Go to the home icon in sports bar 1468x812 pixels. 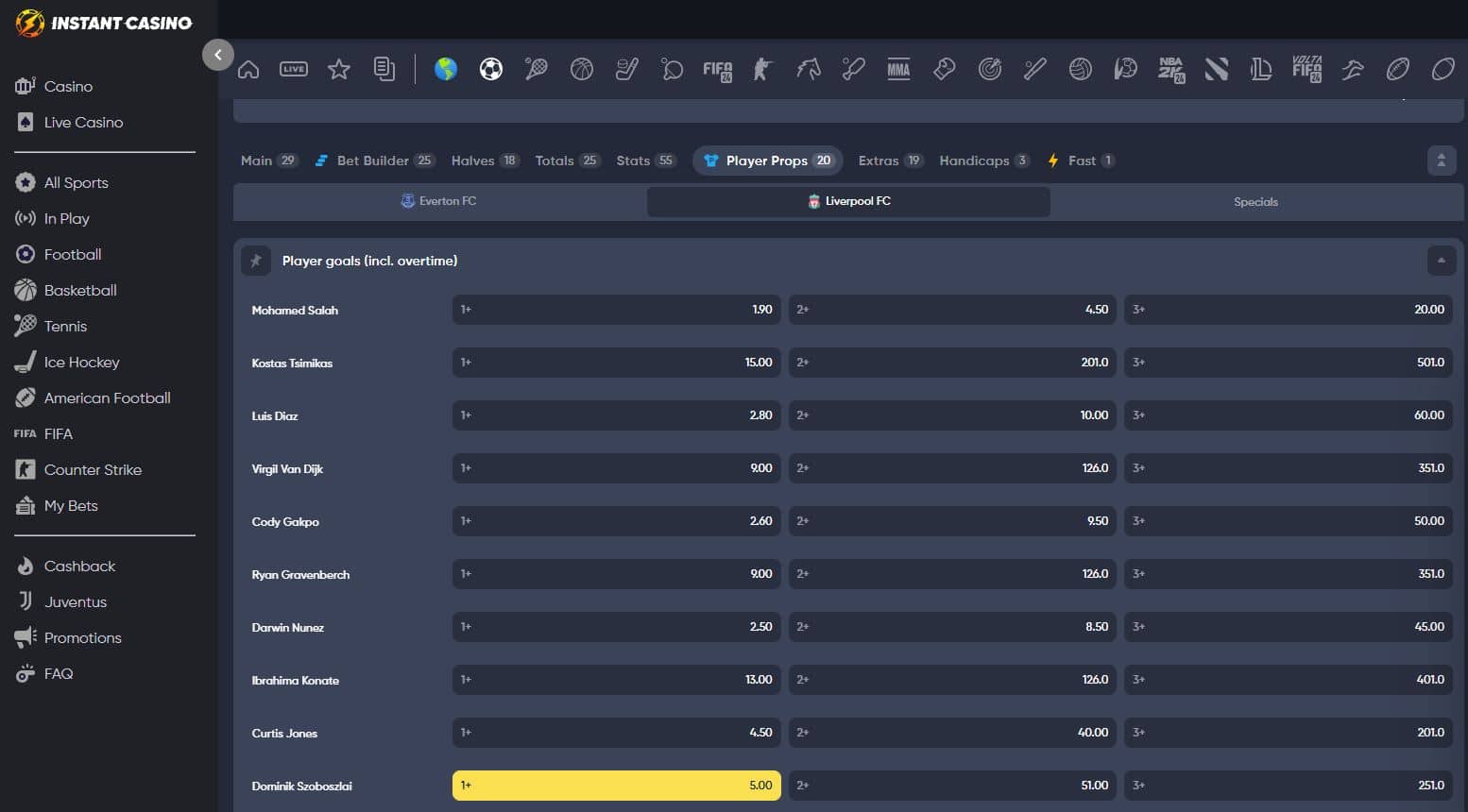click(248, 69)
